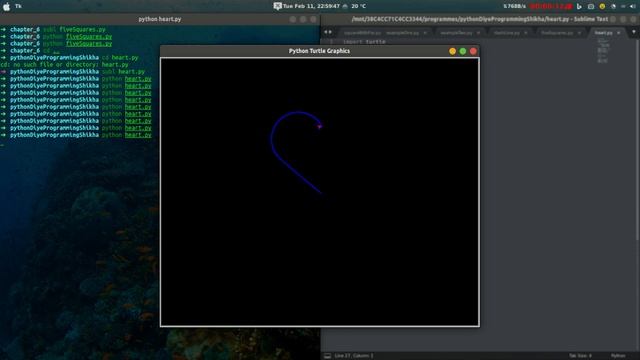Click the panel switcher icon in Sublime status bar
Screen dimensions: 640x360
pos(327,356)
